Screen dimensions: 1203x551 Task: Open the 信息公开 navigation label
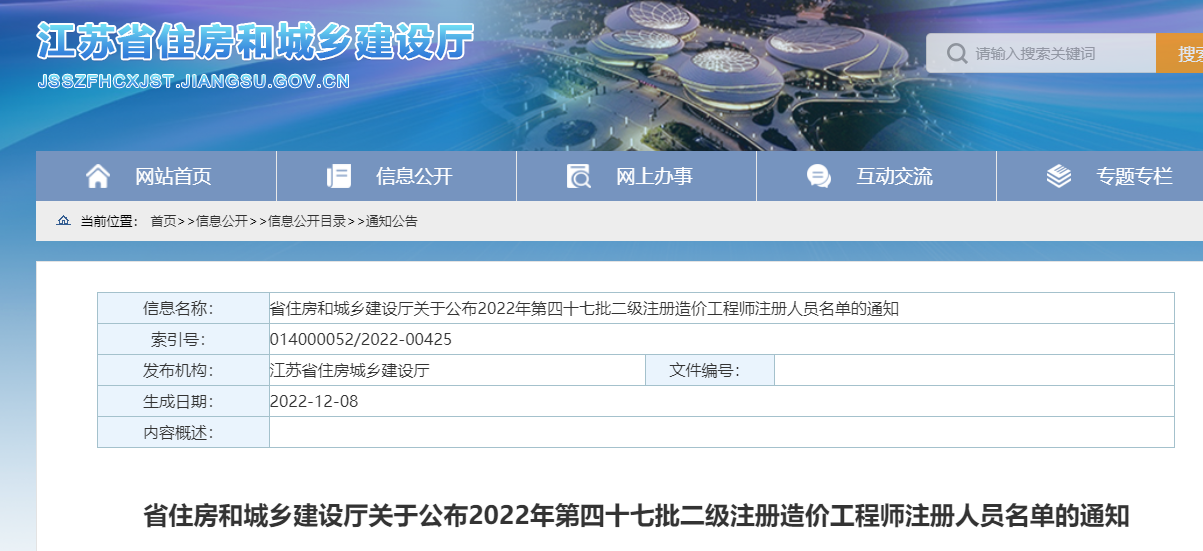click(414, 177)
